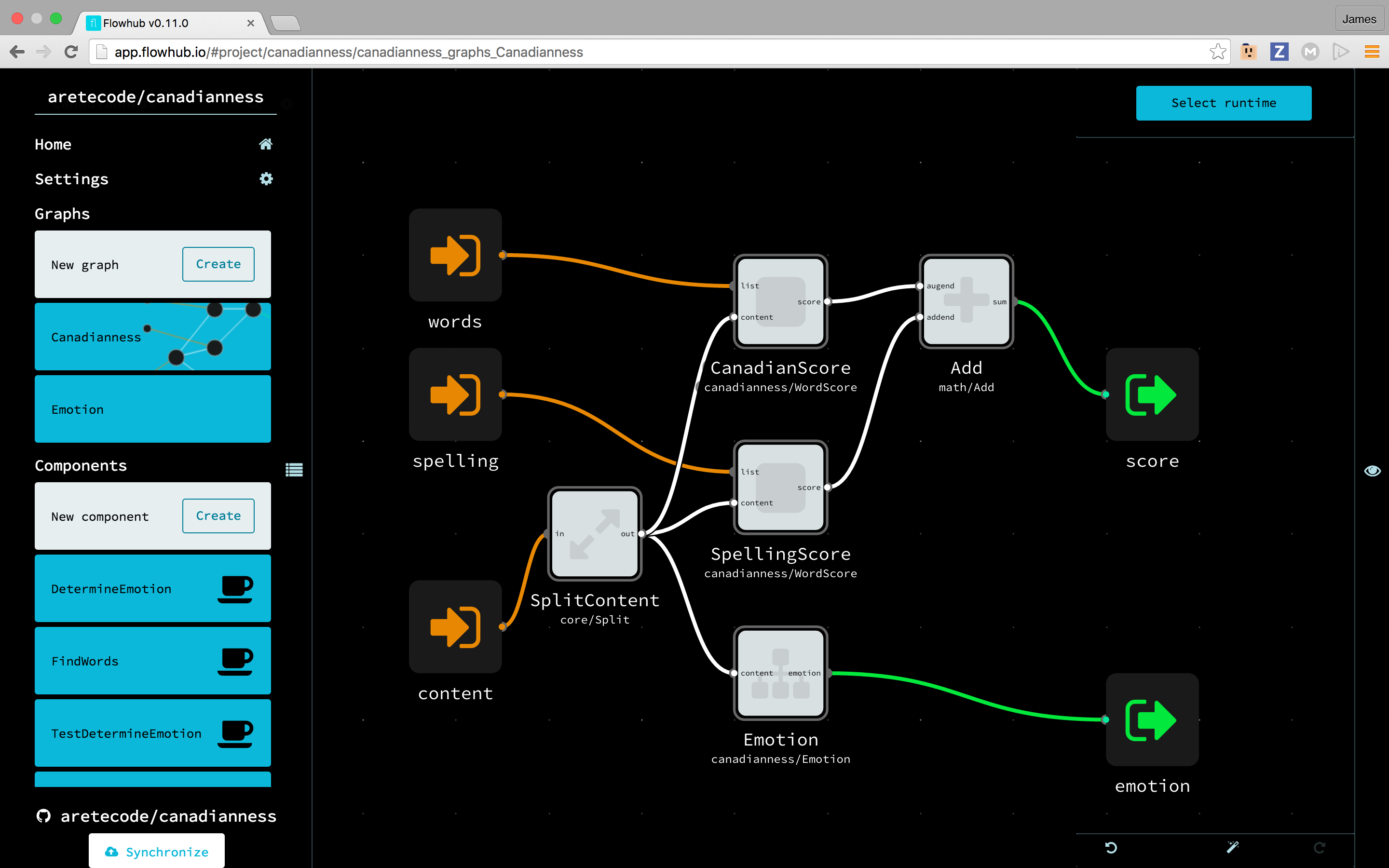The height and width of the screenshot is (868, 1389).
Task: Click the components list view icon
Action: [x=294, y=470]
